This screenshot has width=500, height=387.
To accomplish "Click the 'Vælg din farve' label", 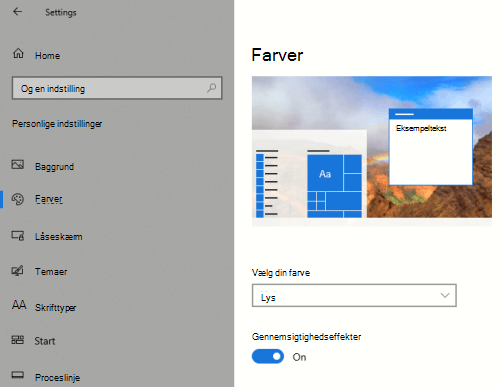I will pyautogui.click(x=281, y=273).
